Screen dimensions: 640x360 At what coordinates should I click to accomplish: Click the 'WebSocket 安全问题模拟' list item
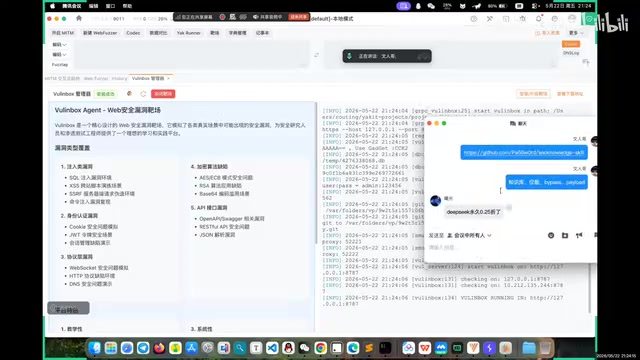[x=99, y=268]
